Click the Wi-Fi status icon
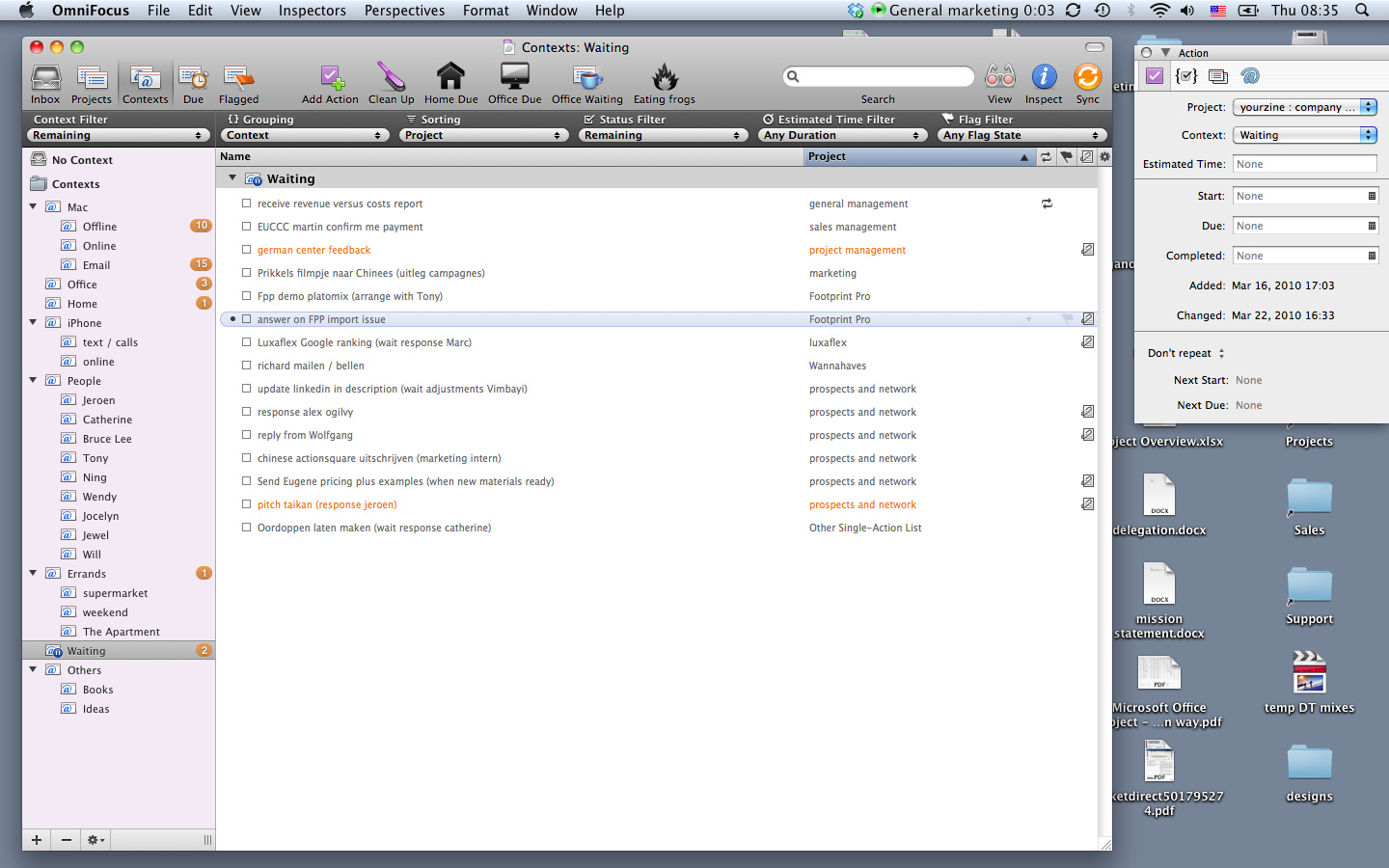The image size is (1389, 868). coord(1159,11)
